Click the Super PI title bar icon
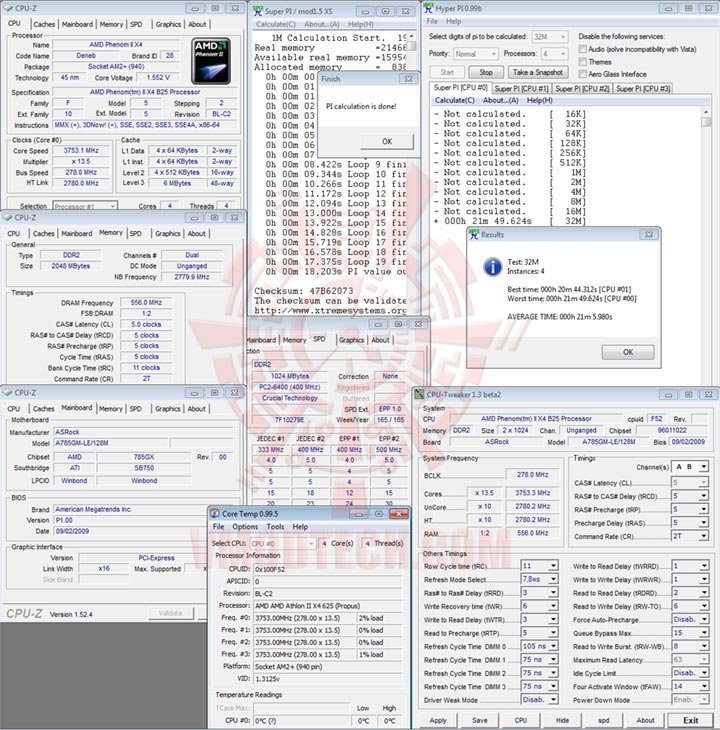 (257, 11)
